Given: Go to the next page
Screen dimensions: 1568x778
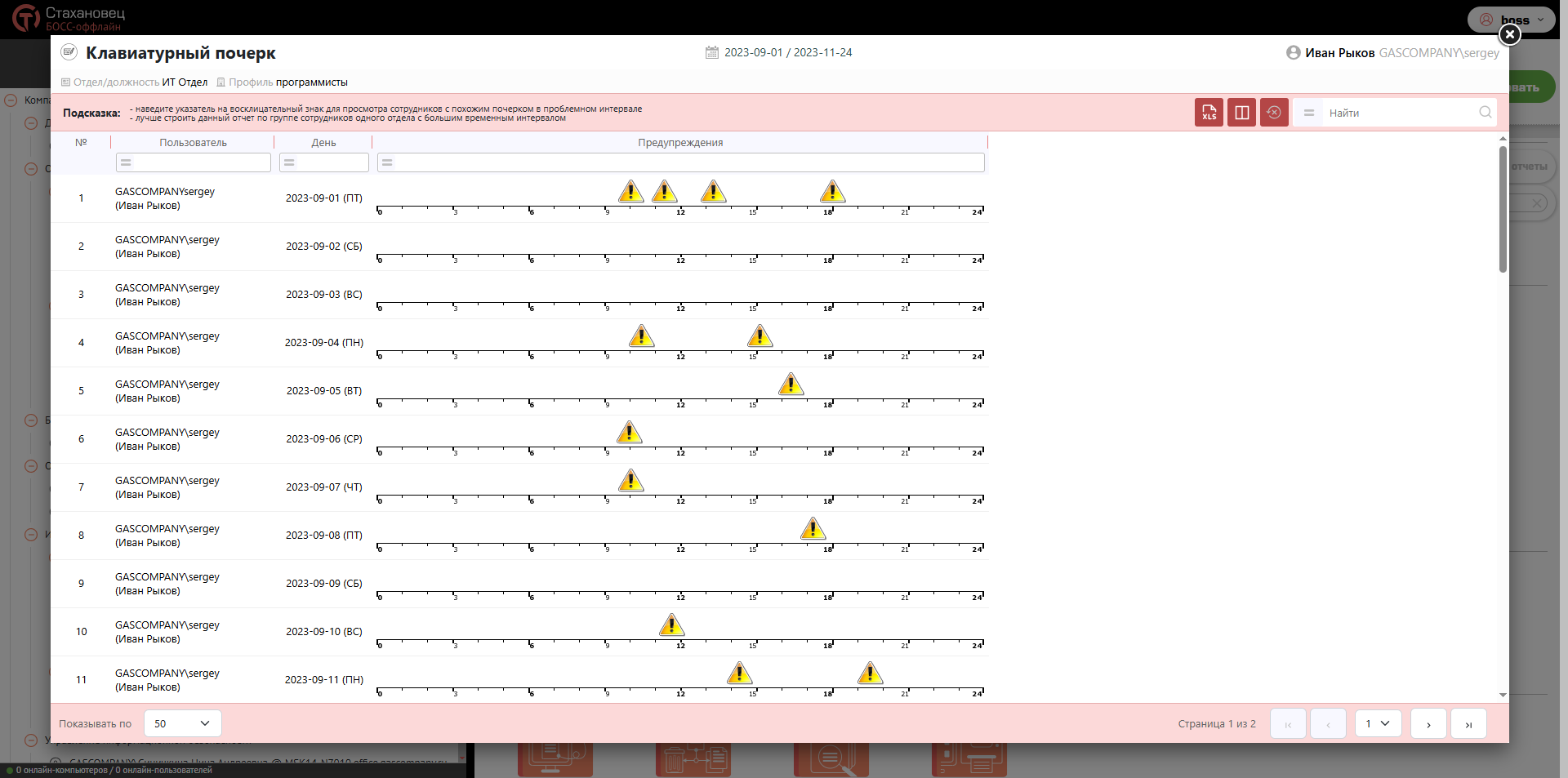Looking at the screenshot, I should tap(1428, 724).
